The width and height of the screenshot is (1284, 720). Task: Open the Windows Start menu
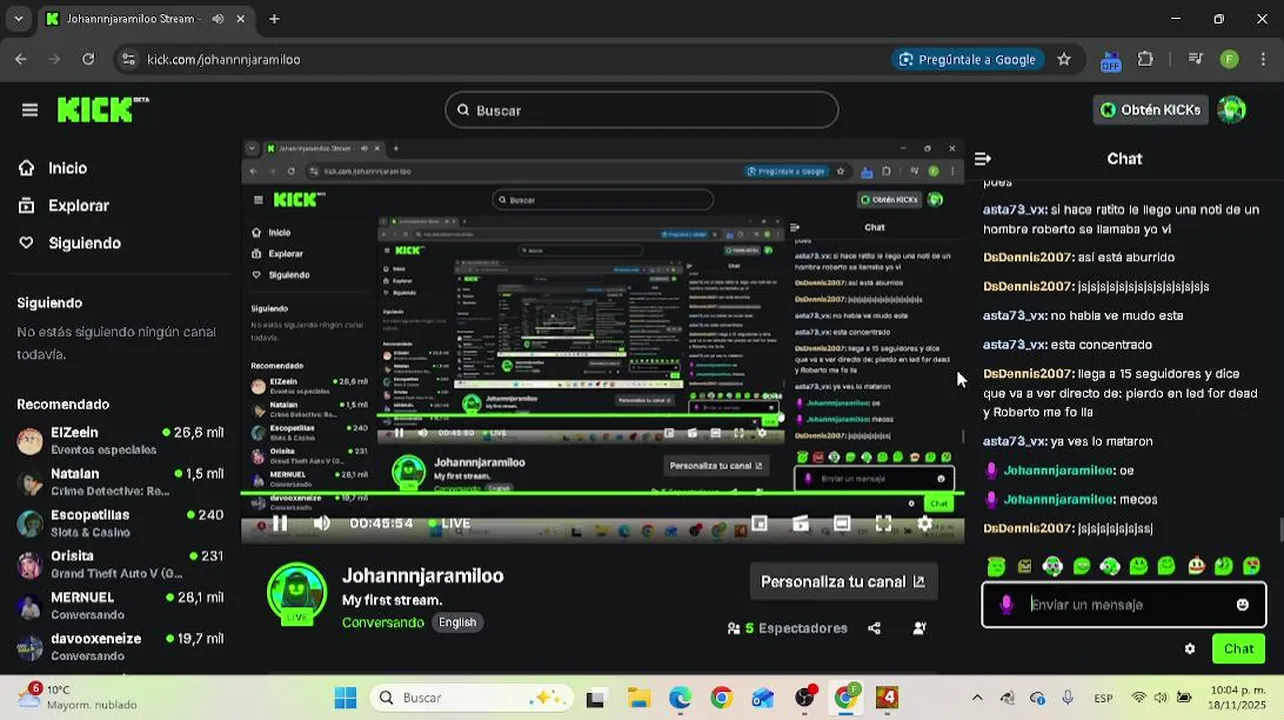click(x=345, y=697)
